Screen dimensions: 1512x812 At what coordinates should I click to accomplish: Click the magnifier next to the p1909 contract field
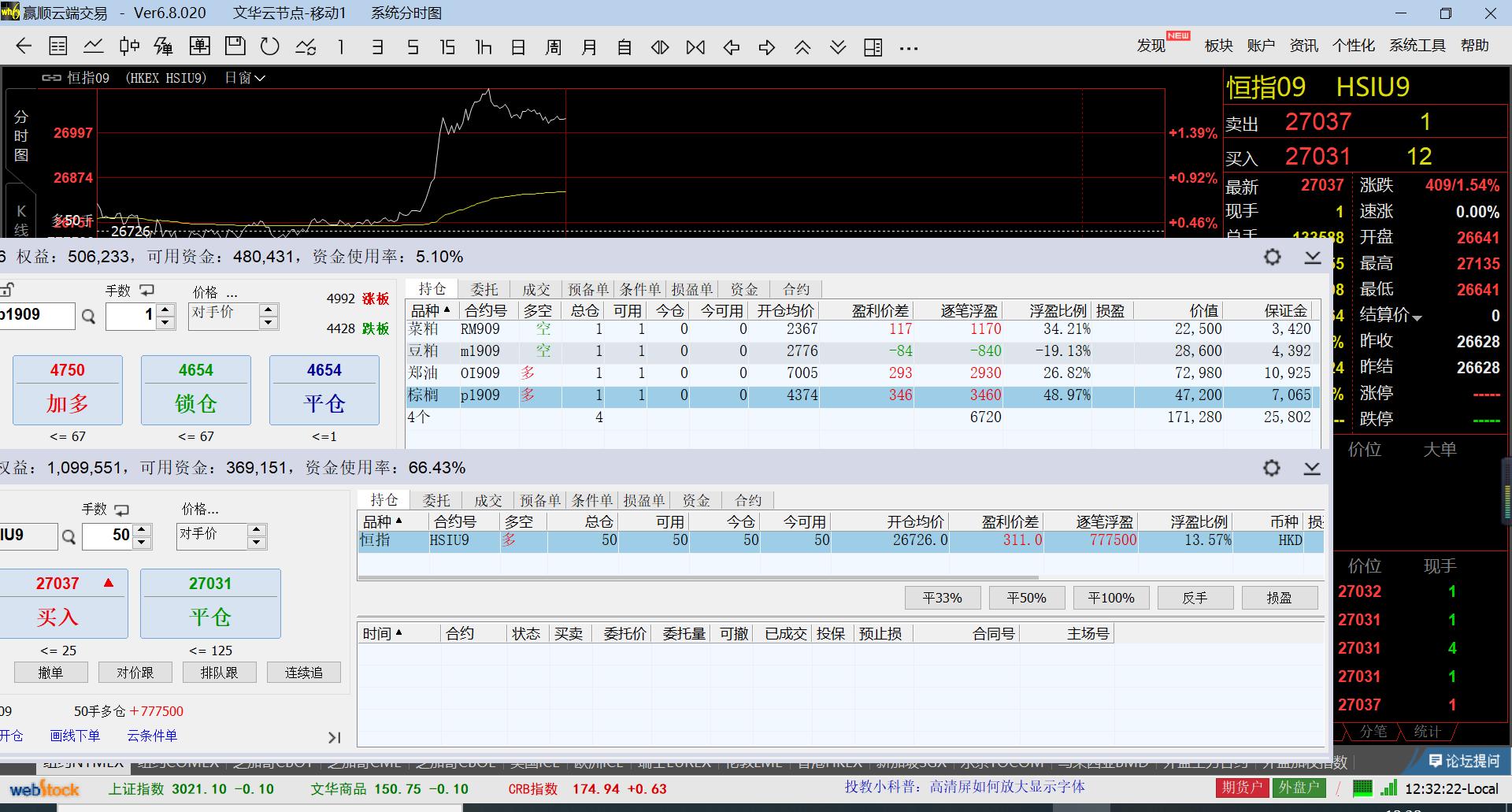[89, 317]
